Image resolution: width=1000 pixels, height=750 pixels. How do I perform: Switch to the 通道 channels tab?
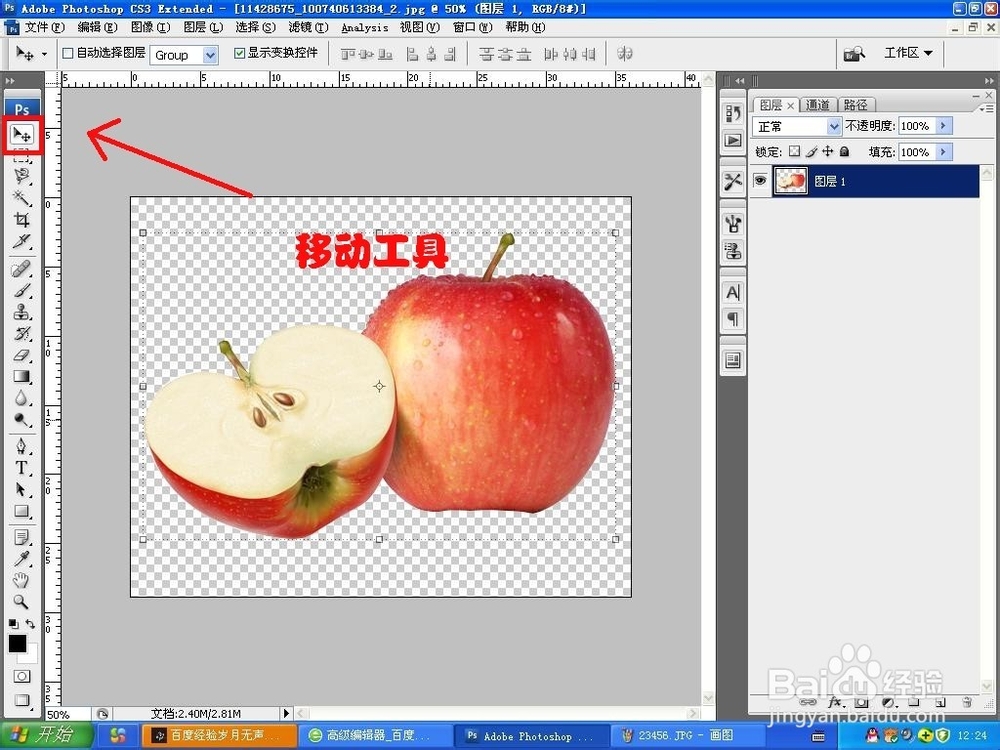click(x=816, y=104)
